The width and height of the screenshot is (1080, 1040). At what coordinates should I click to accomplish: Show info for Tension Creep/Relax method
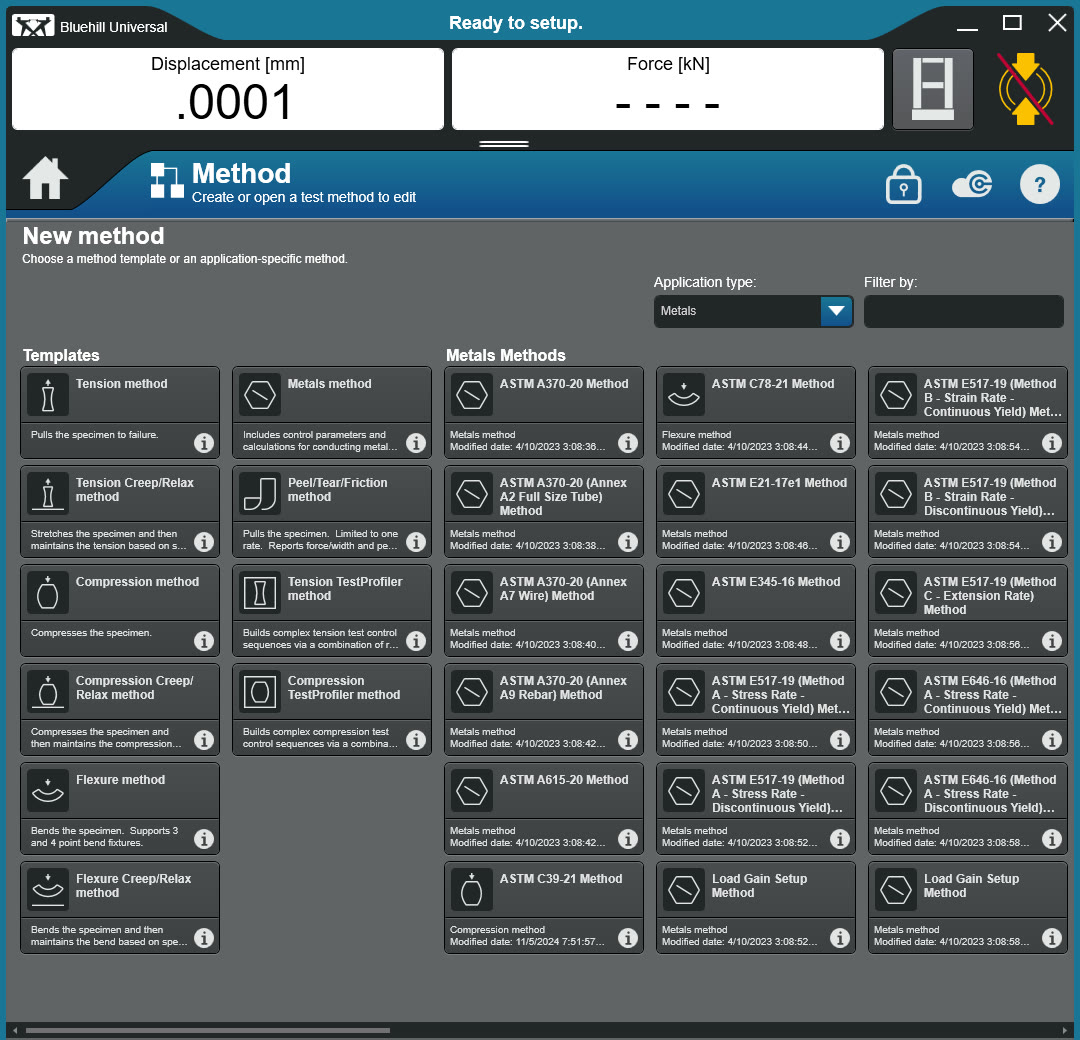[204, 542]
